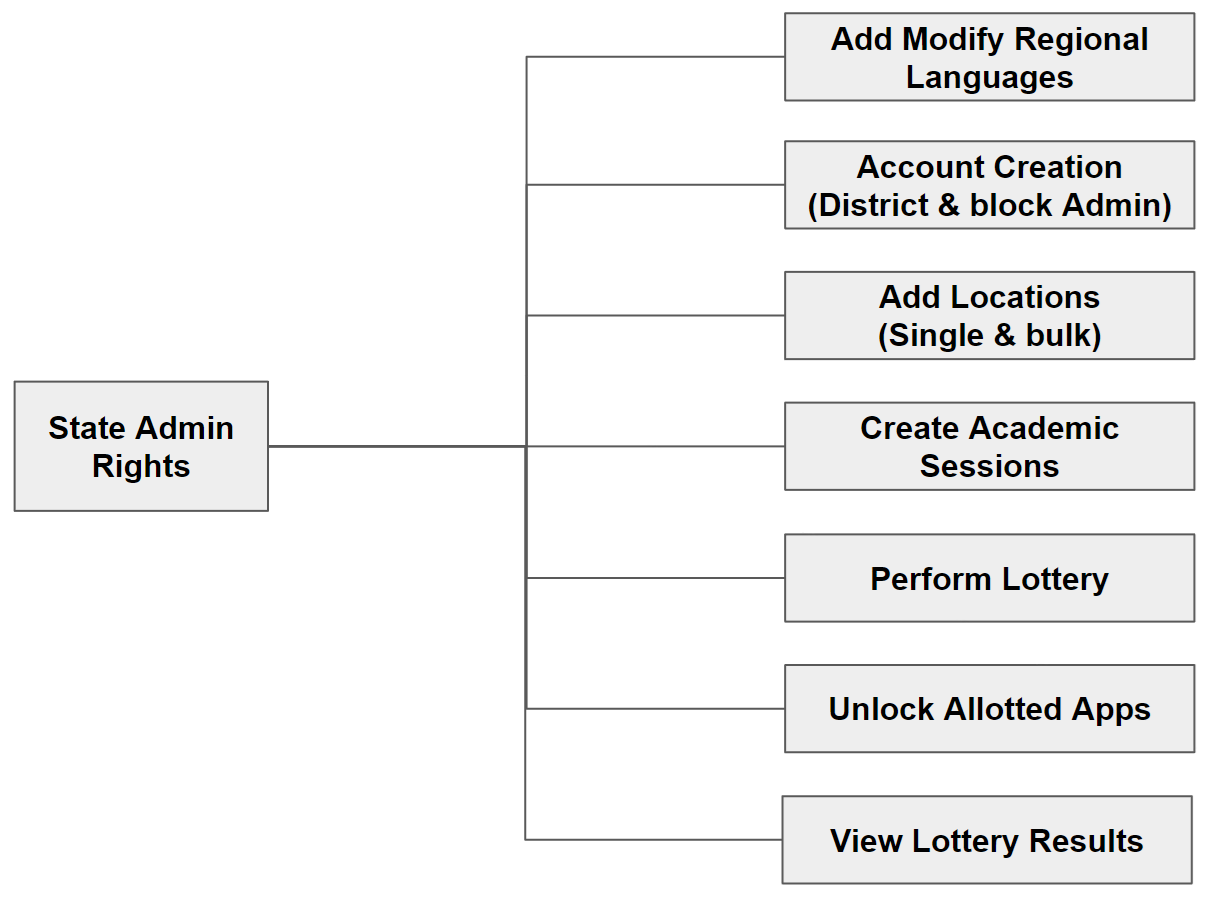Select the Perform Lottery box
Viewport: 1223px width, 902px height.
pos(989,578)
